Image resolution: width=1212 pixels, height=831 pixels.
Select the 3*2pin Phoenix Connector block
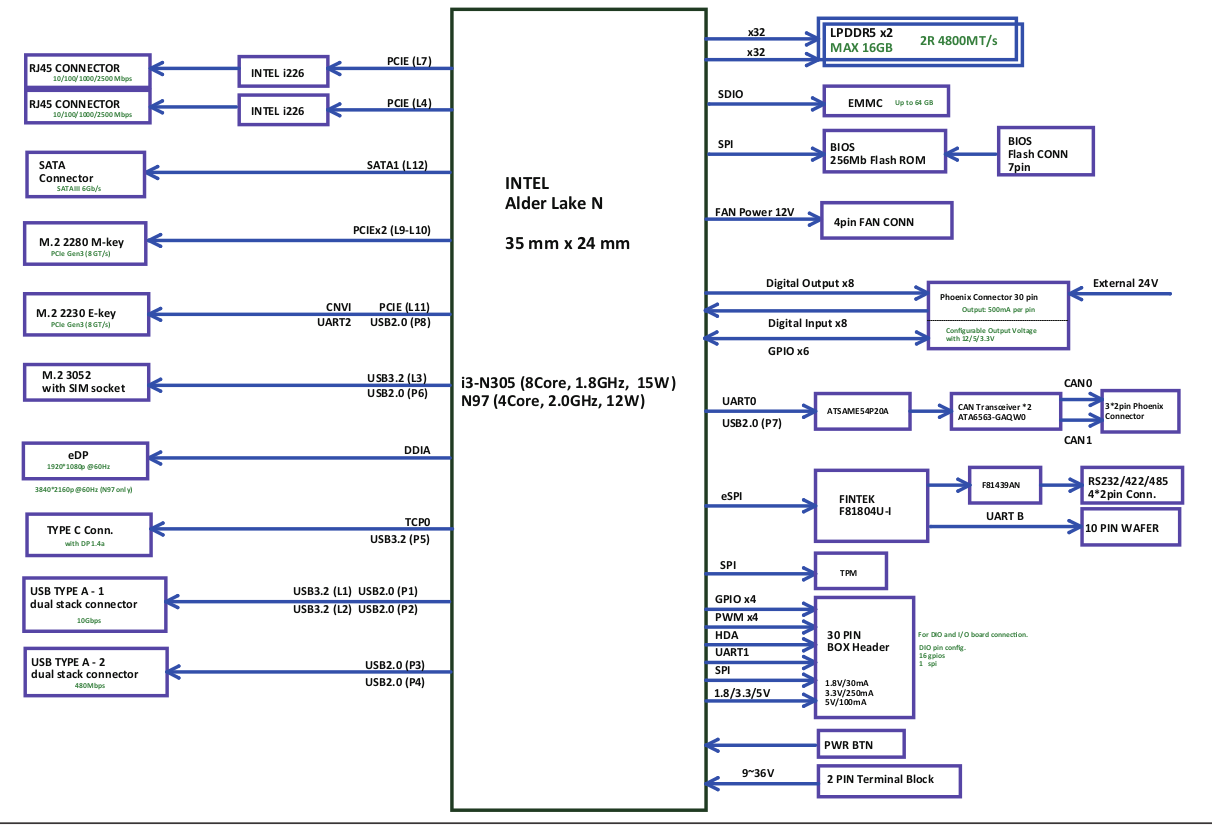(1139, 410)
